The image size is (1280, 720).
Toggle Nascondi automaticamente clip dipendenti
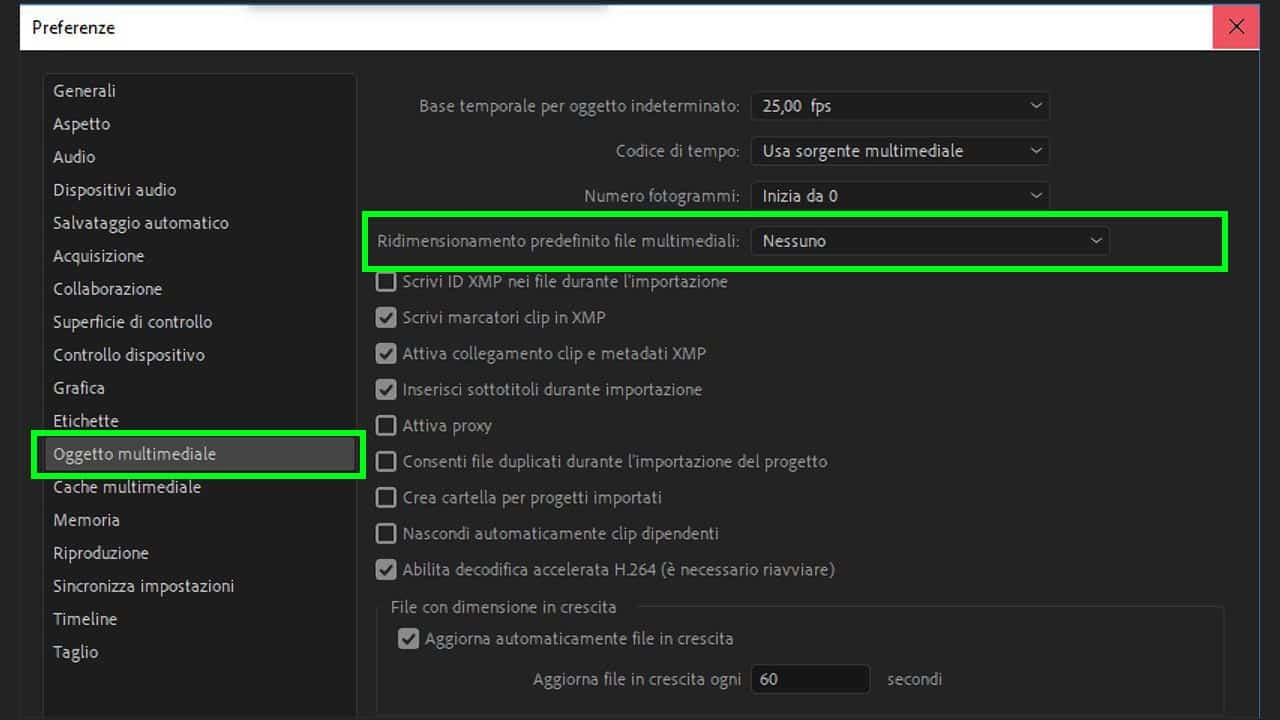click(x=386, y=534)
